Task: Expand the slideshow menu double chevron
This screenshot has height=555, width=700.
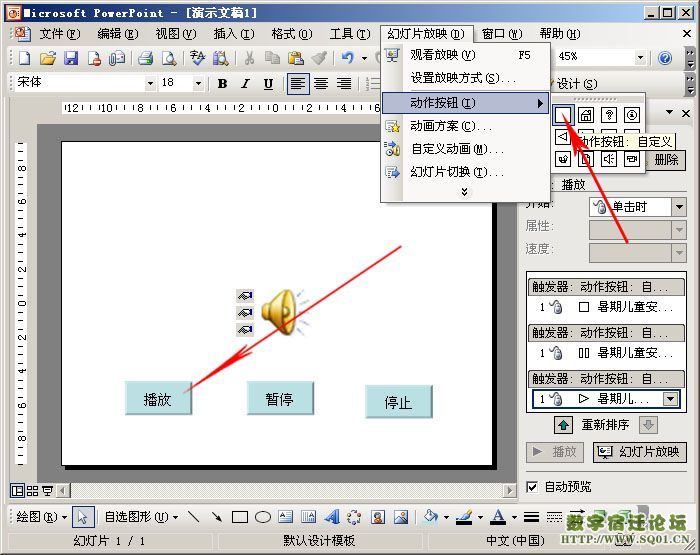Action: (x=464, y=192)
